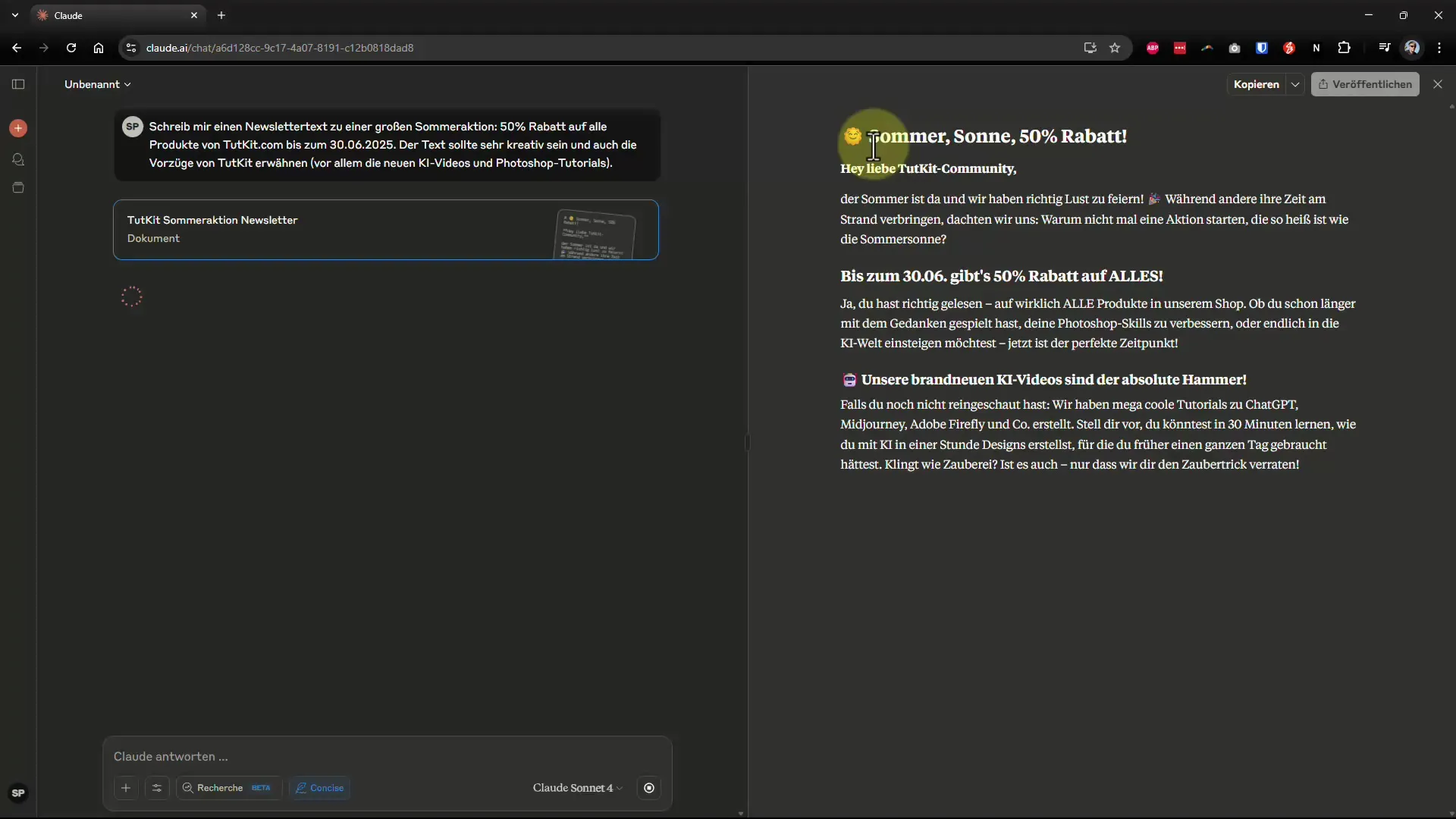Open the extensions puzzle menu
Viewport: 1456px width, 819px height.
[1345, 48]
